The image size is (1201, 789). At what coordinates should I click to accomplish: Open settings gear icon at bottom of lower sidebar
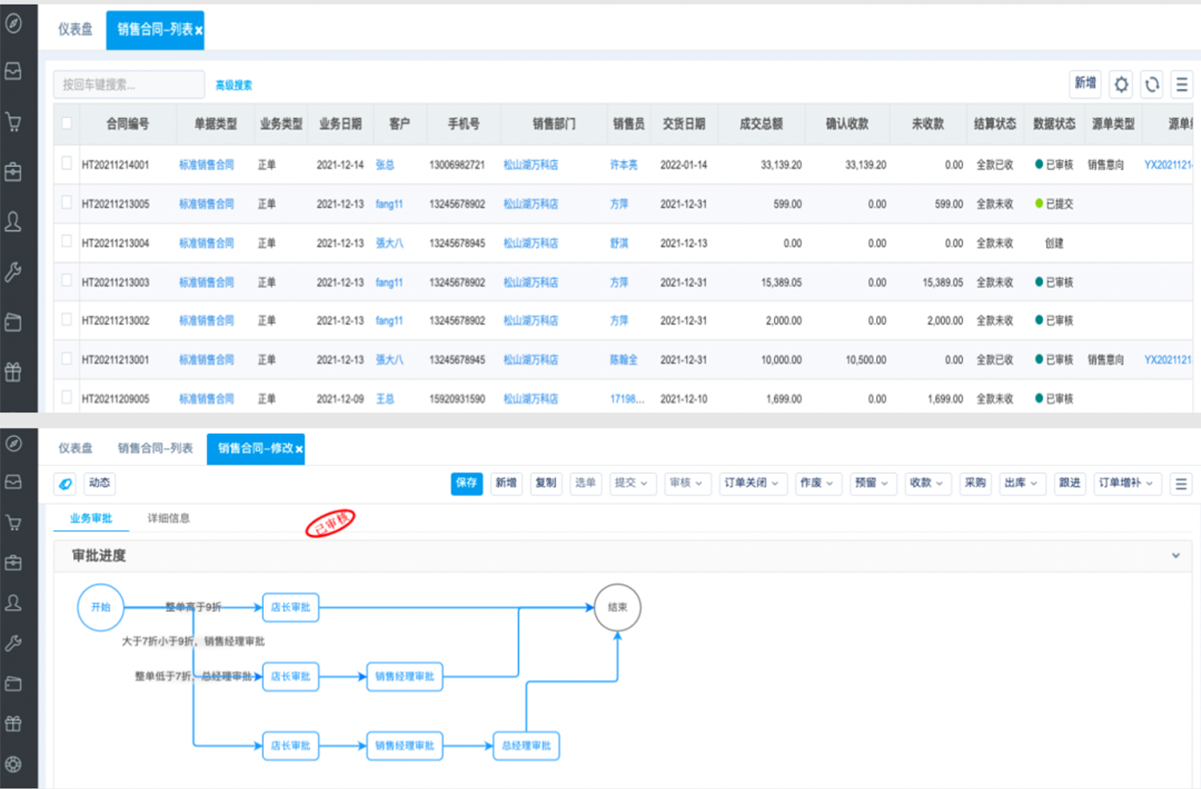[x=13, y=764]
